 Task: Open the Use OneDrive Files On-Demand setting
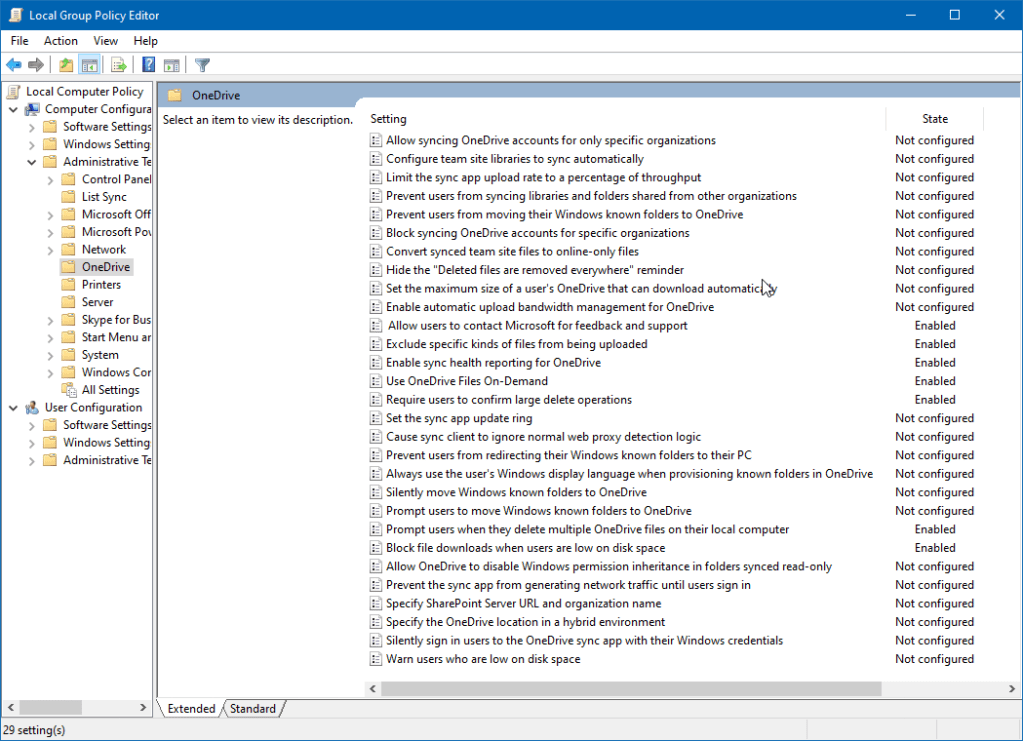[x=465, y=380]
